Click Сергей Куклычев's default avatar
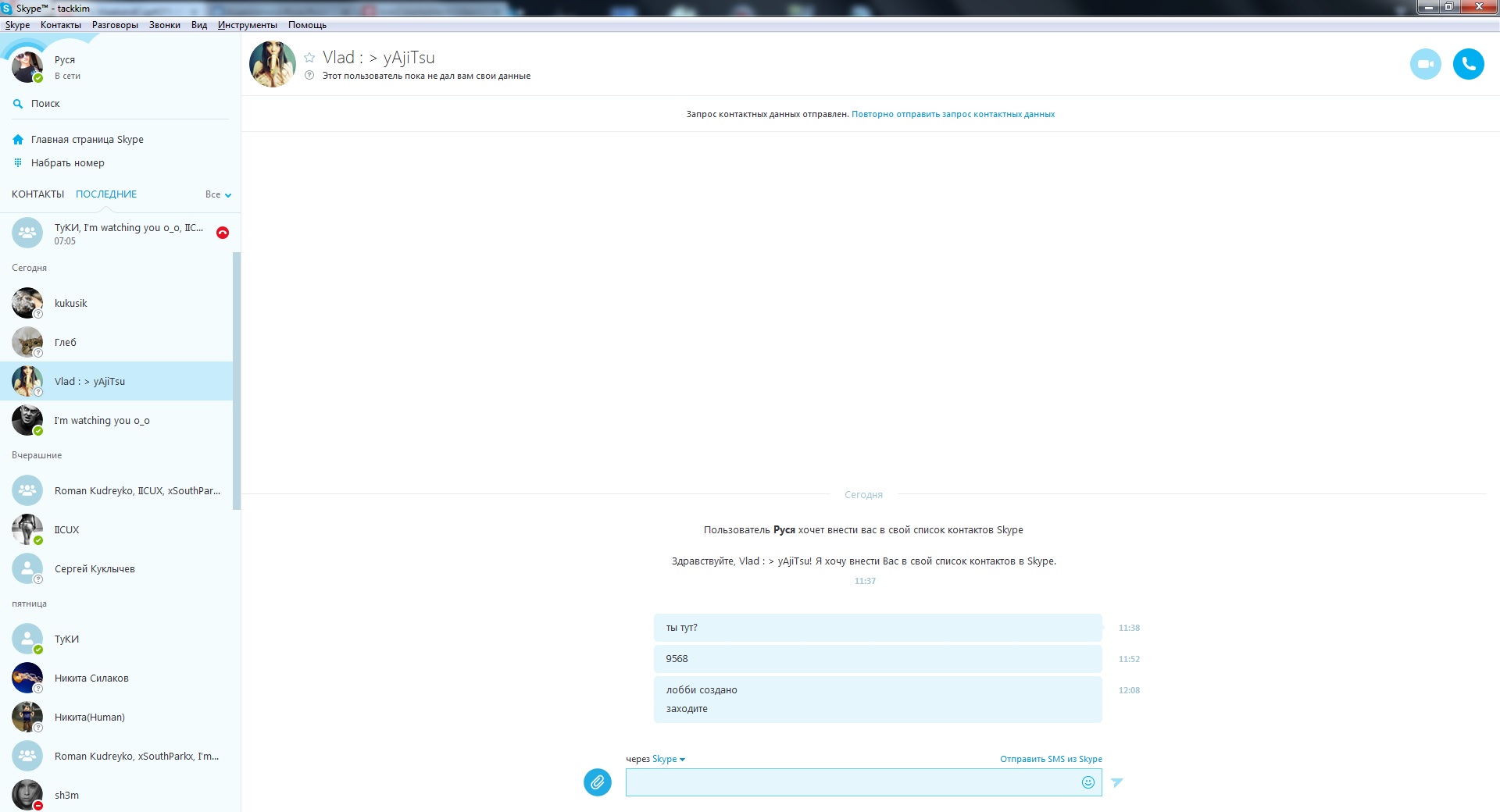 [x=27, y=568]
